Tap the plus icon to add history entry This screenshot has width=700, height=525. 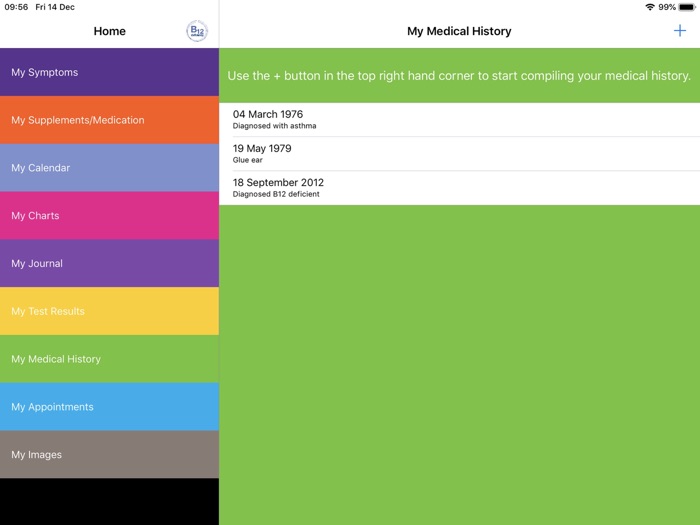click(x=679, y=31)
